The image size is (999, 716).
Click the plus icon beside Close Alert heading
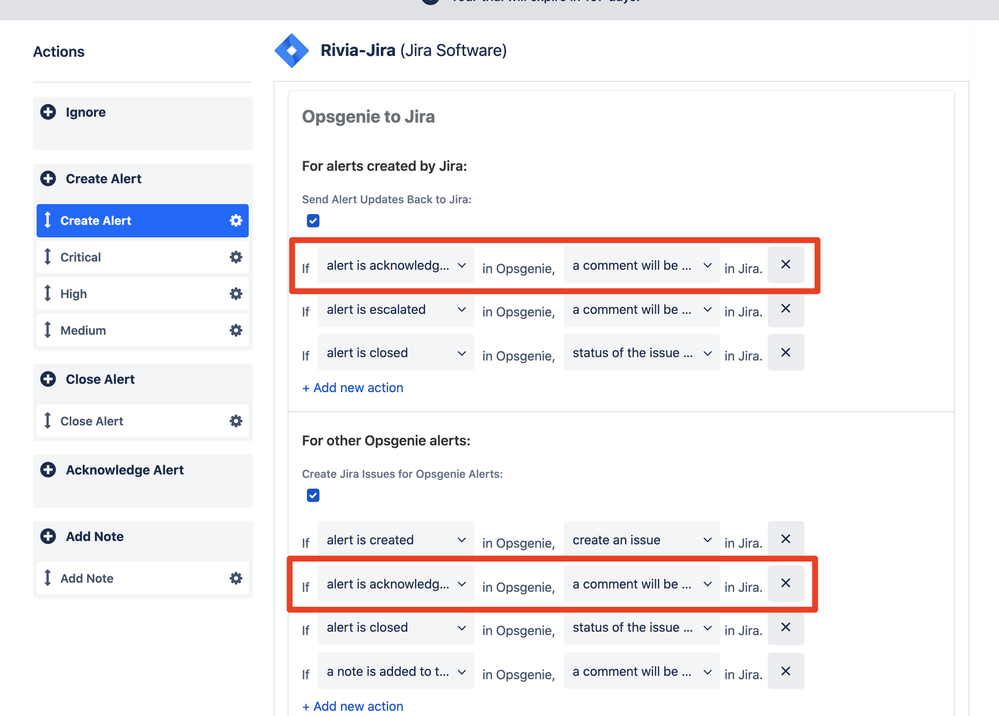click(48, 379)
